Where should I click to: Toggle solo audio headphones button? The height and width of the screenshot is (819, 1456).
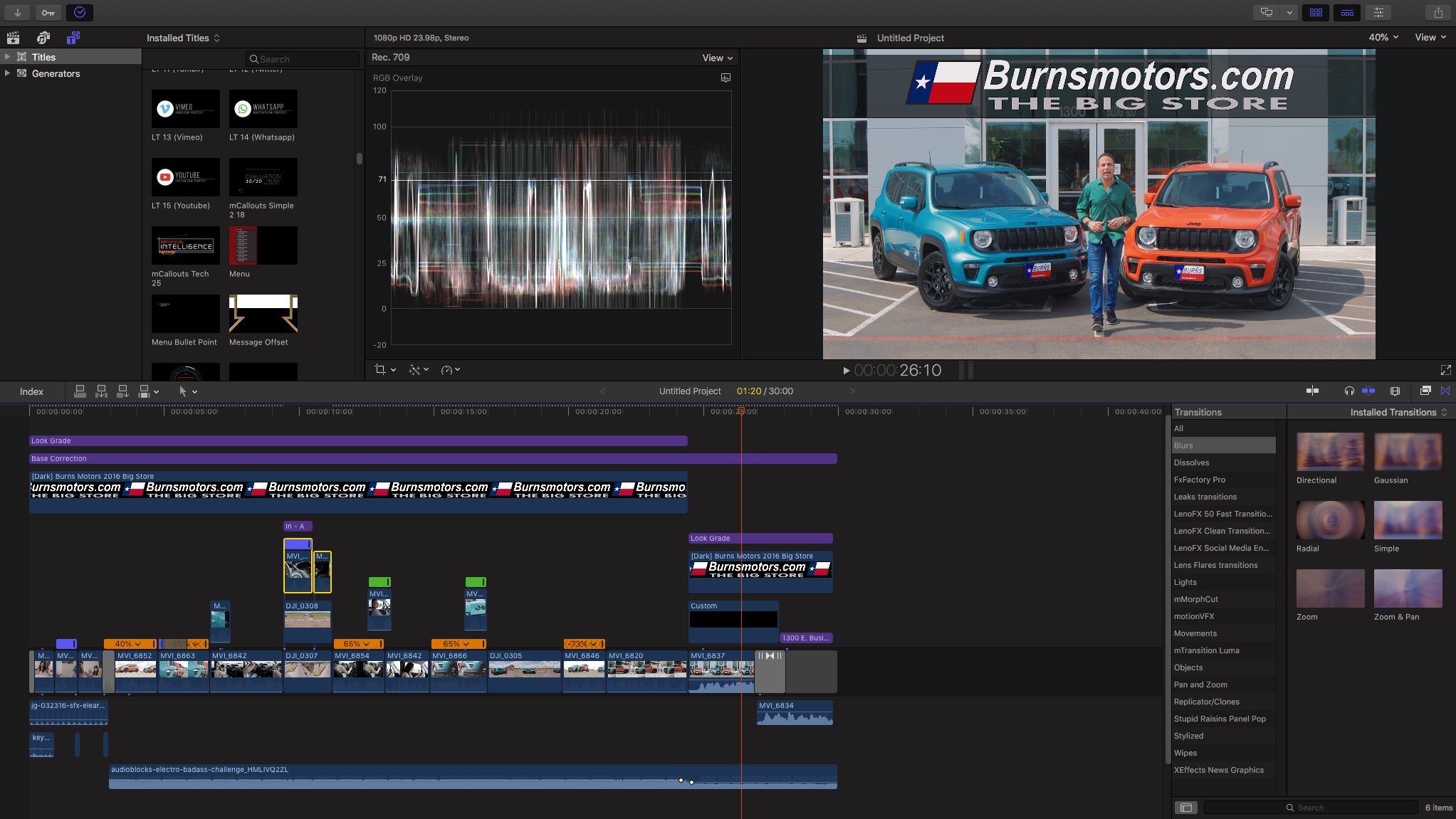coord(1348,391)
